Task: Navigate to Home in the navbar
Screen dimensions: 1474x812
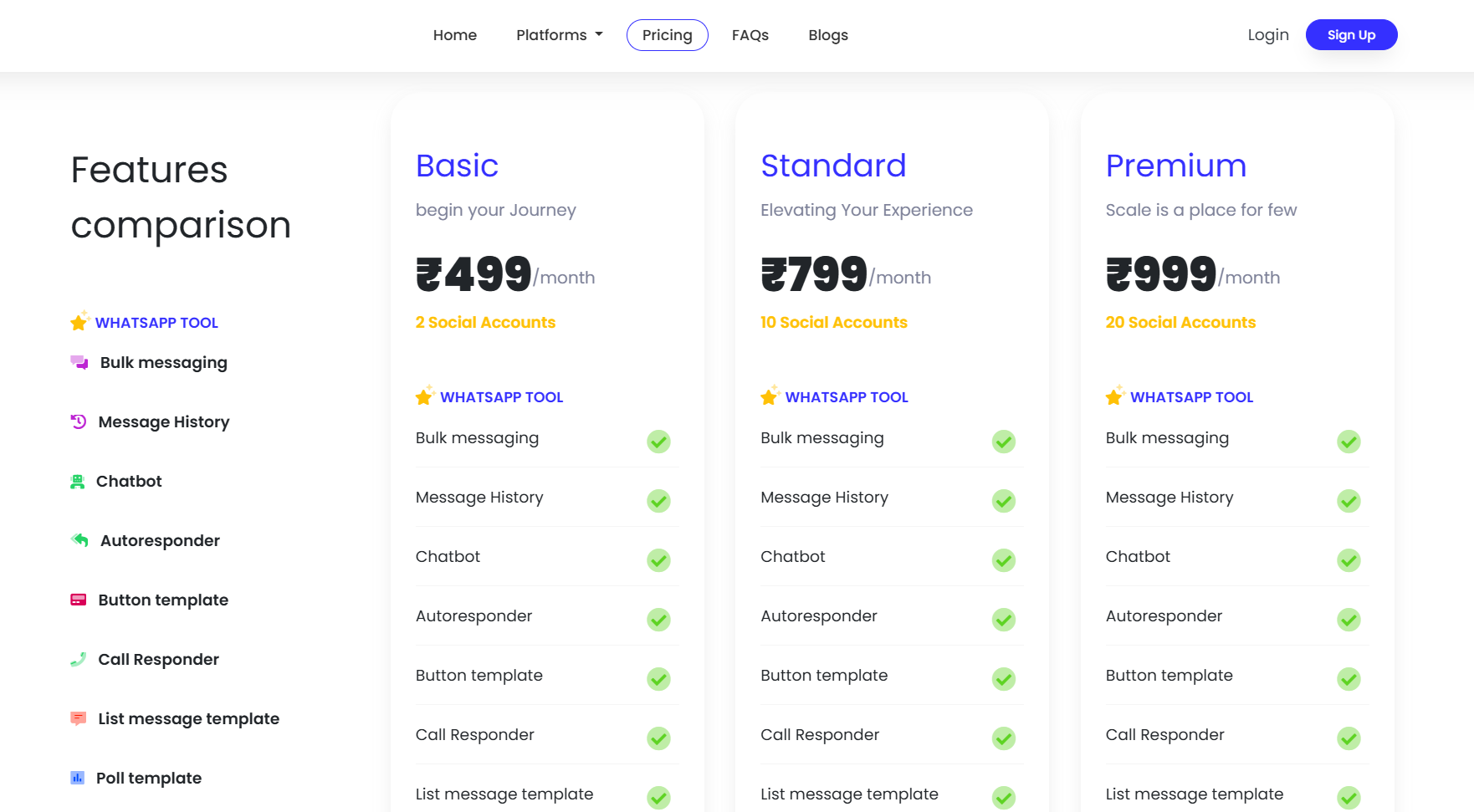Action: (454, 35)
